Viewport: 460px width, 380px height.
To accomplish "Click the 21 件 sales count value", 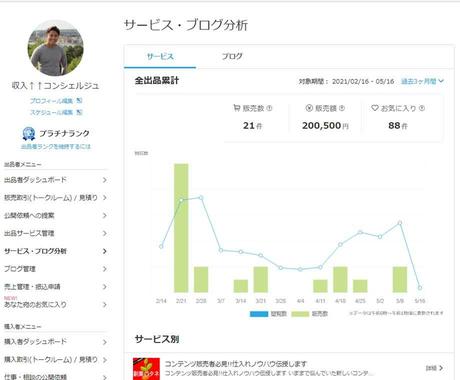I will tap(252, 126).
